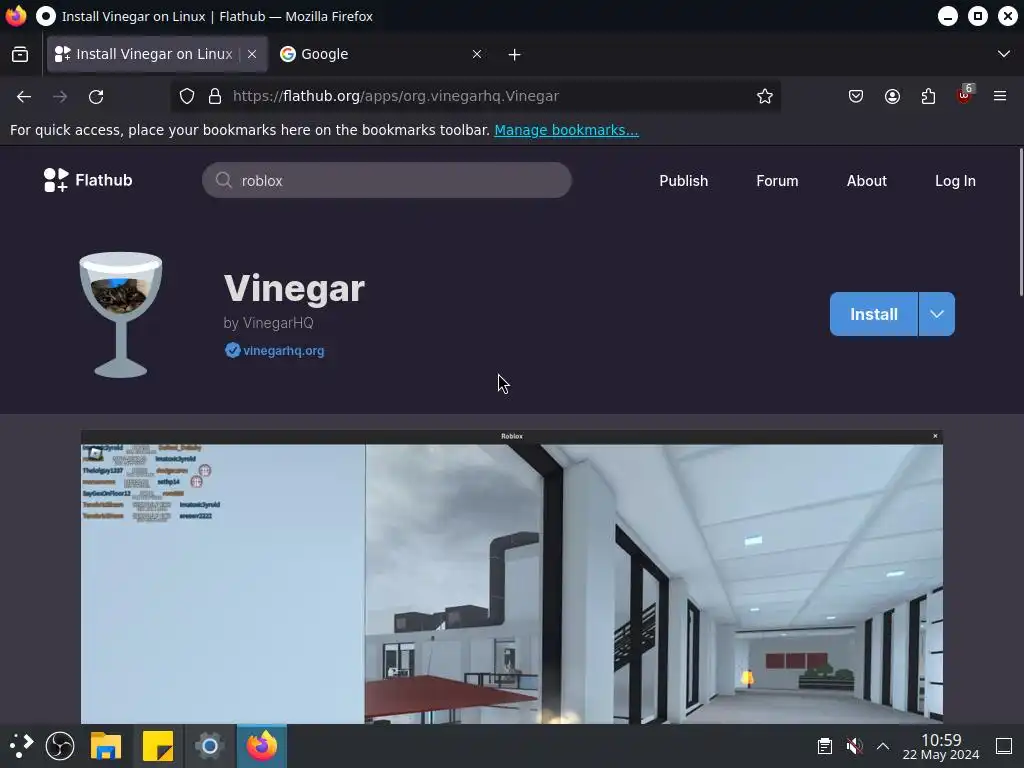Viewport: 1024px width, 768px height.
Task: Open sticky notes taskbar app
Action: 157,746
